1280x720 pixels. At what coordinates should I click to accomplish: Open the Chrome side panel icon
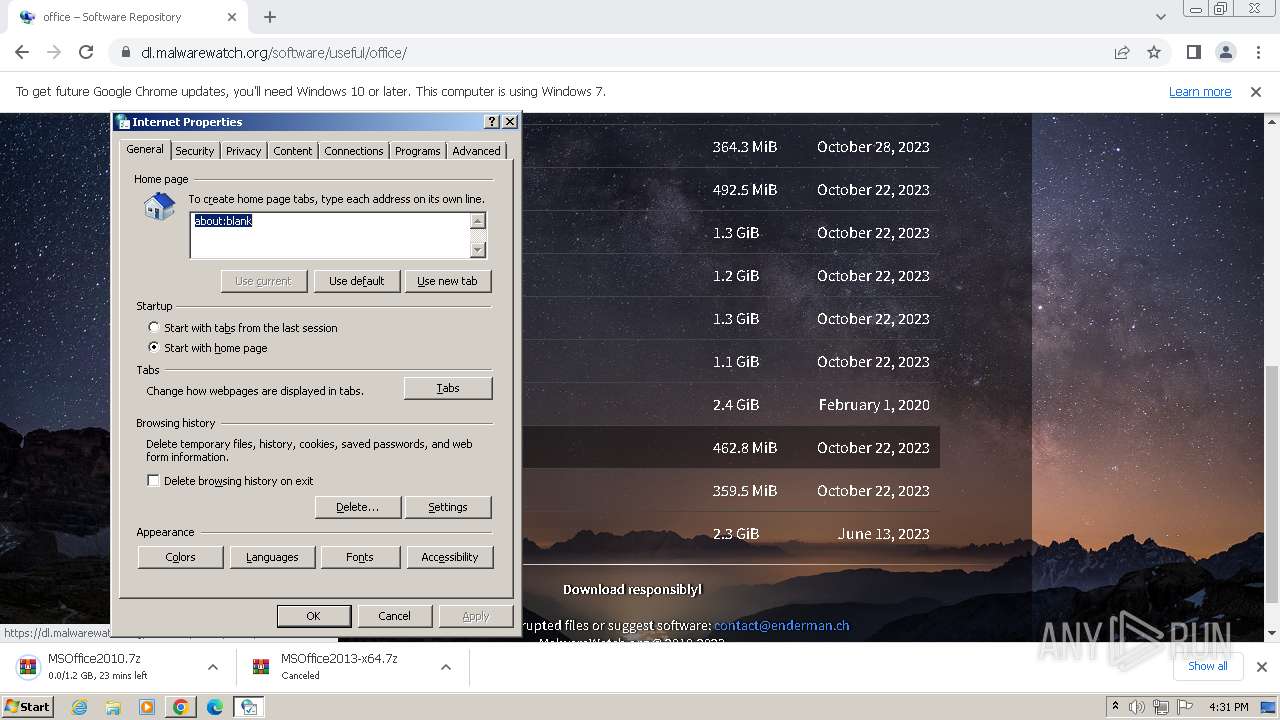(1193, 52)
